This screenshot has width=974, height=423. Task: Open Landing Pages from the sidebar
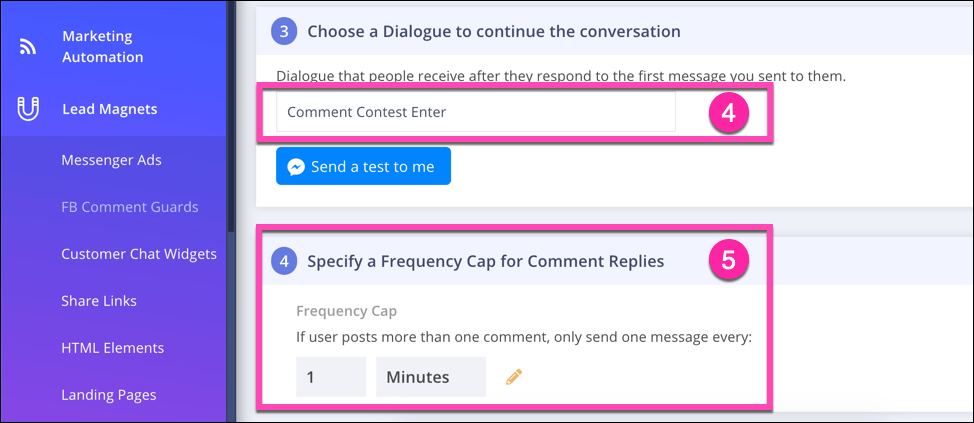click(x=109, y=395)
